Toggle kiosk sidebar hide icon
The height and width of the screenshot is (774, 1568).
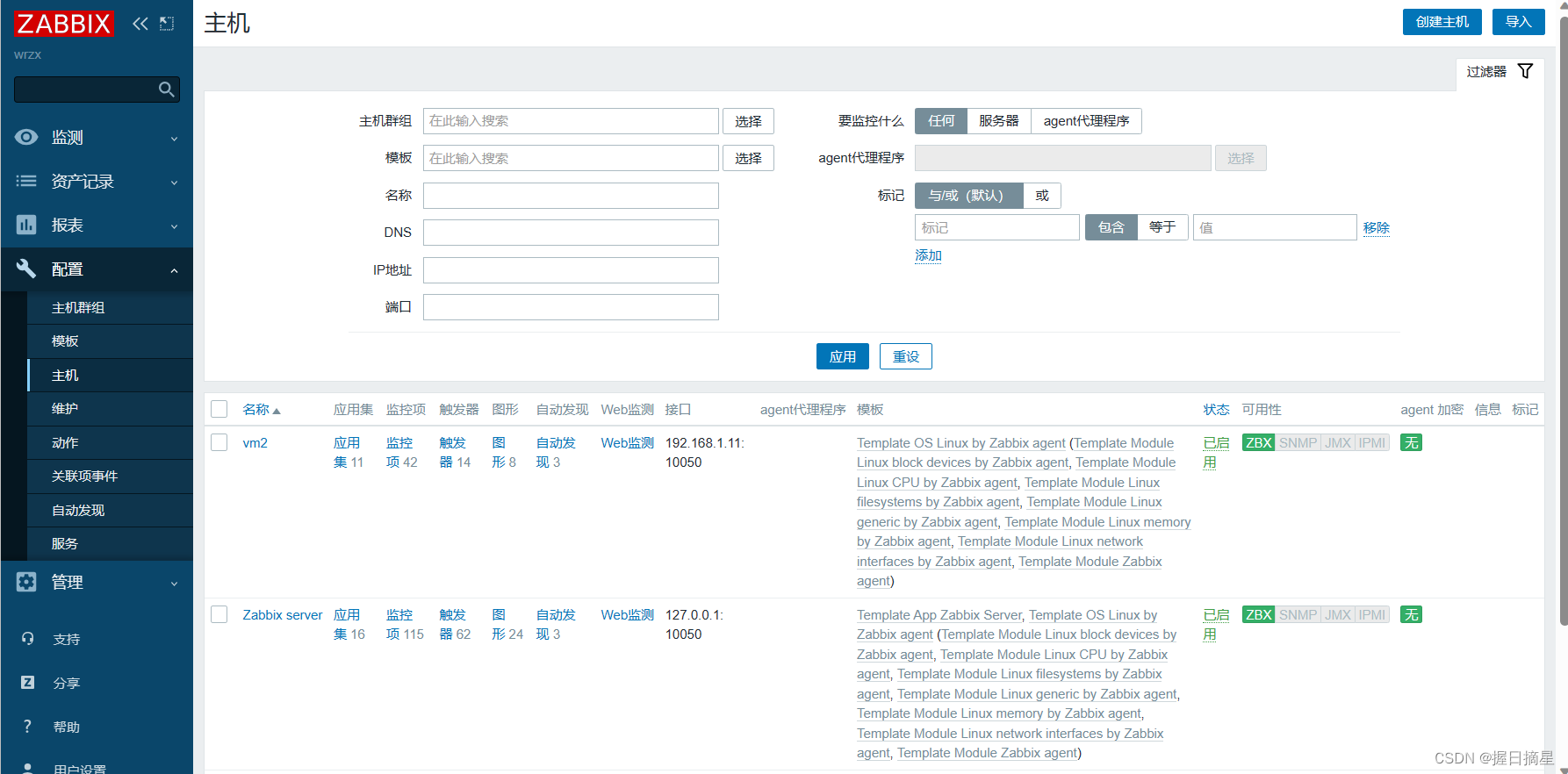click(x=167, y=24)
